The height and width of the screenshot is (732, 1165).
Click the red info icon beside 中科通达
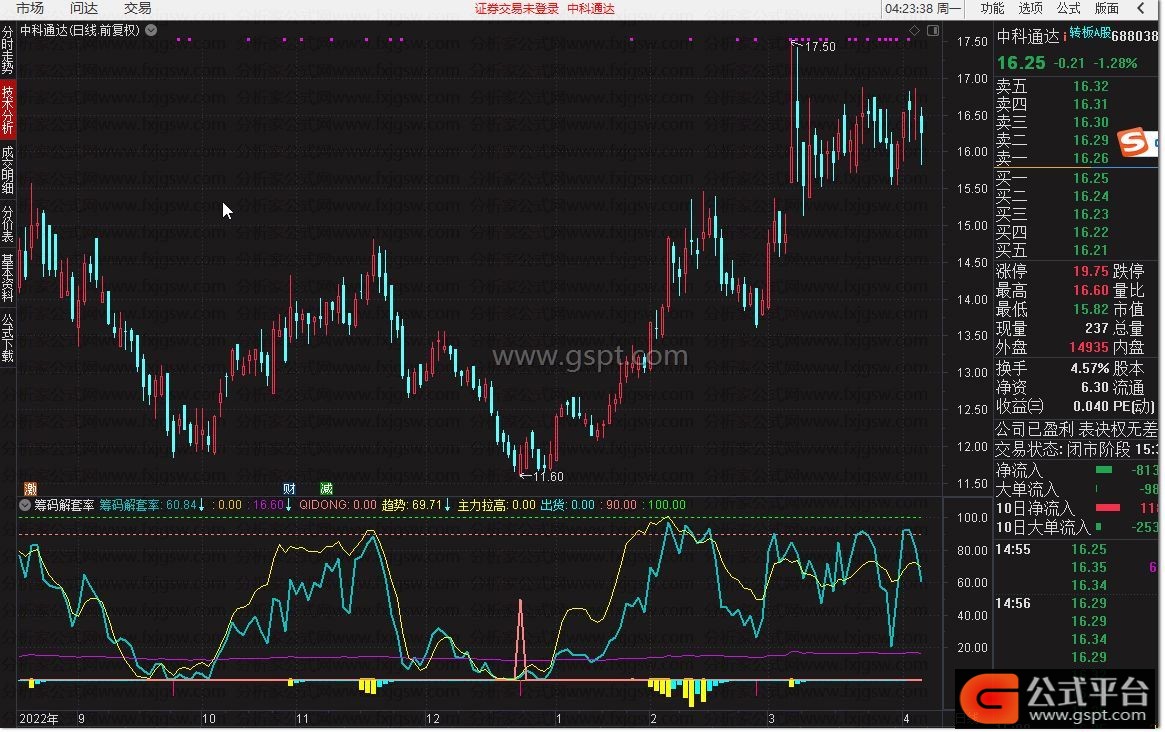[1065, 36]
